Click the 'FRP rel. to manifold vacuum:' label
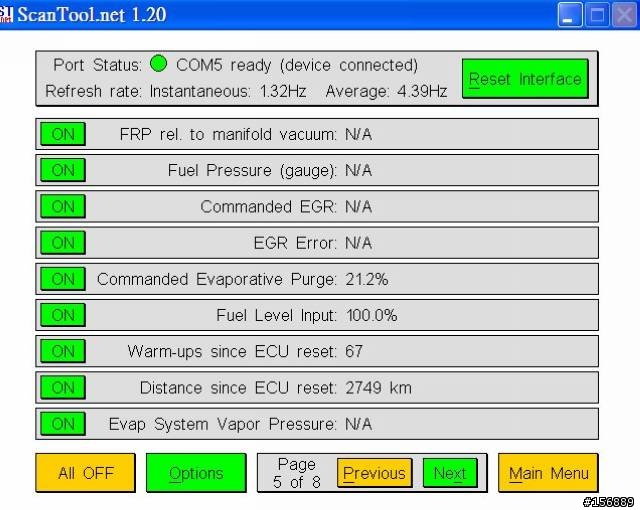The height and width of the screenshot is (510, 640). pyautogui.click(x=228, y=134)
